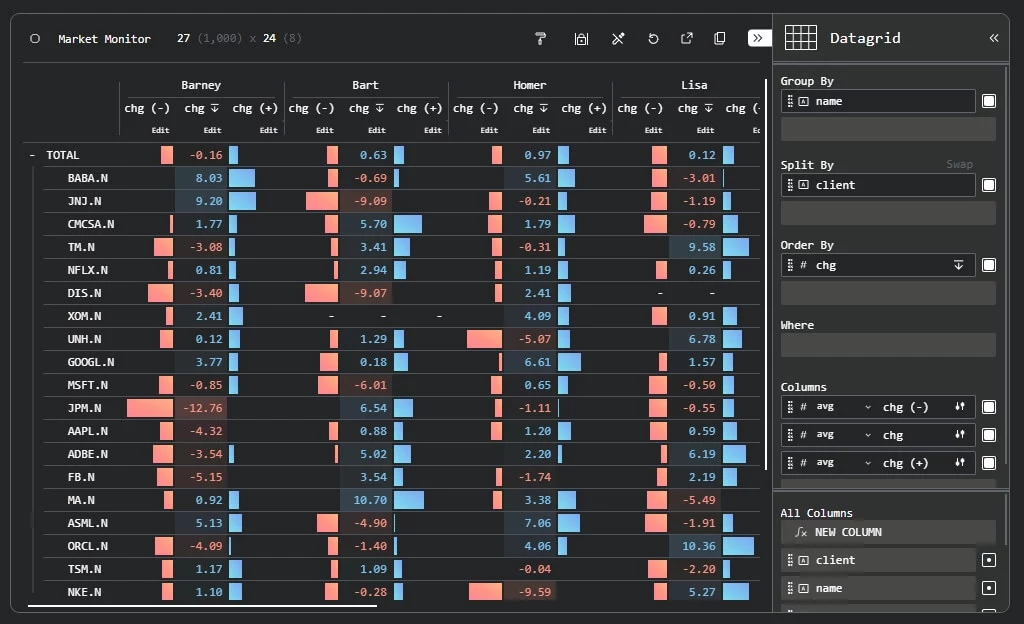Click the sort direction icon in Order By
The height and width of the screenshot is (624, 1024).
click(x=958, y=265)
